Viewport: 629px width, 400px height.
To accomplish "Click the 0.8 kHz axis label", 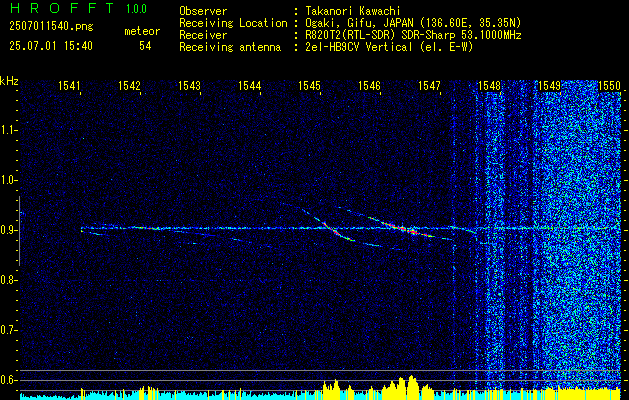I will point(8,280).
